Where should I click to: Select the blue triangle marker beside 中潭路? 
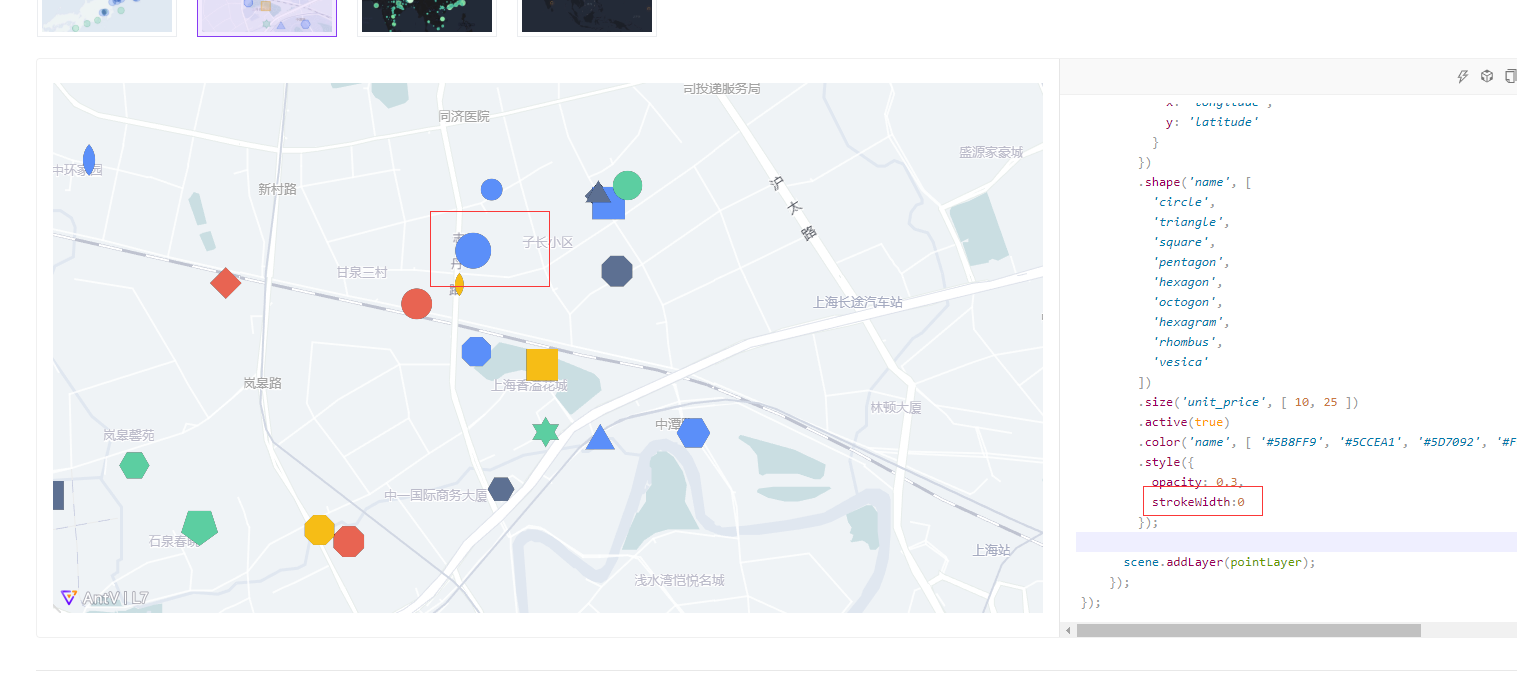(600, 437)
